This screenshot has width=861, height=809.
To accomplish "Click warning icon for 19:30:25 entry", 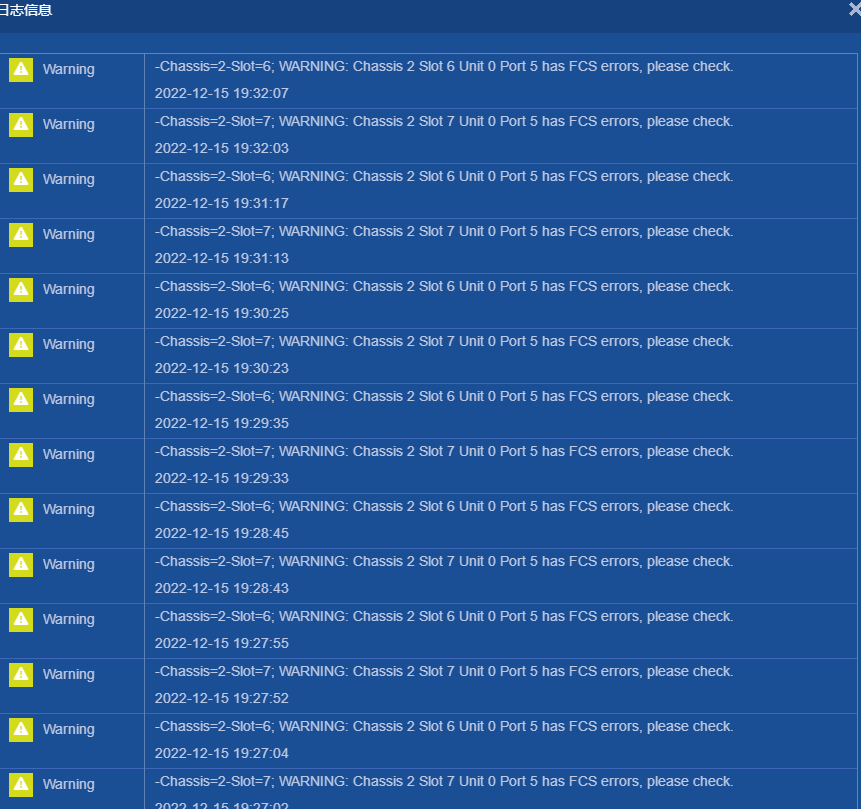I will click(x=21, y=289).
